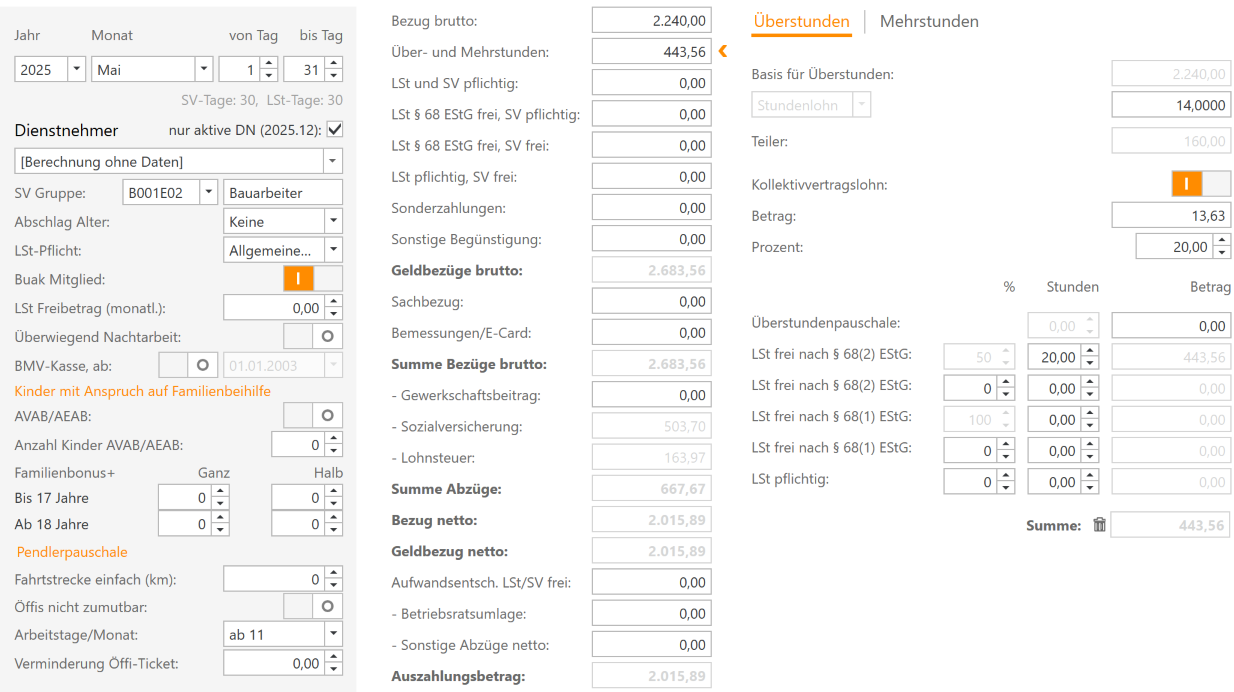Click the orange arrow beside Über- und Mehrstunden
The width and height of the screenshot is (1234, 692).
coord(723,51)
